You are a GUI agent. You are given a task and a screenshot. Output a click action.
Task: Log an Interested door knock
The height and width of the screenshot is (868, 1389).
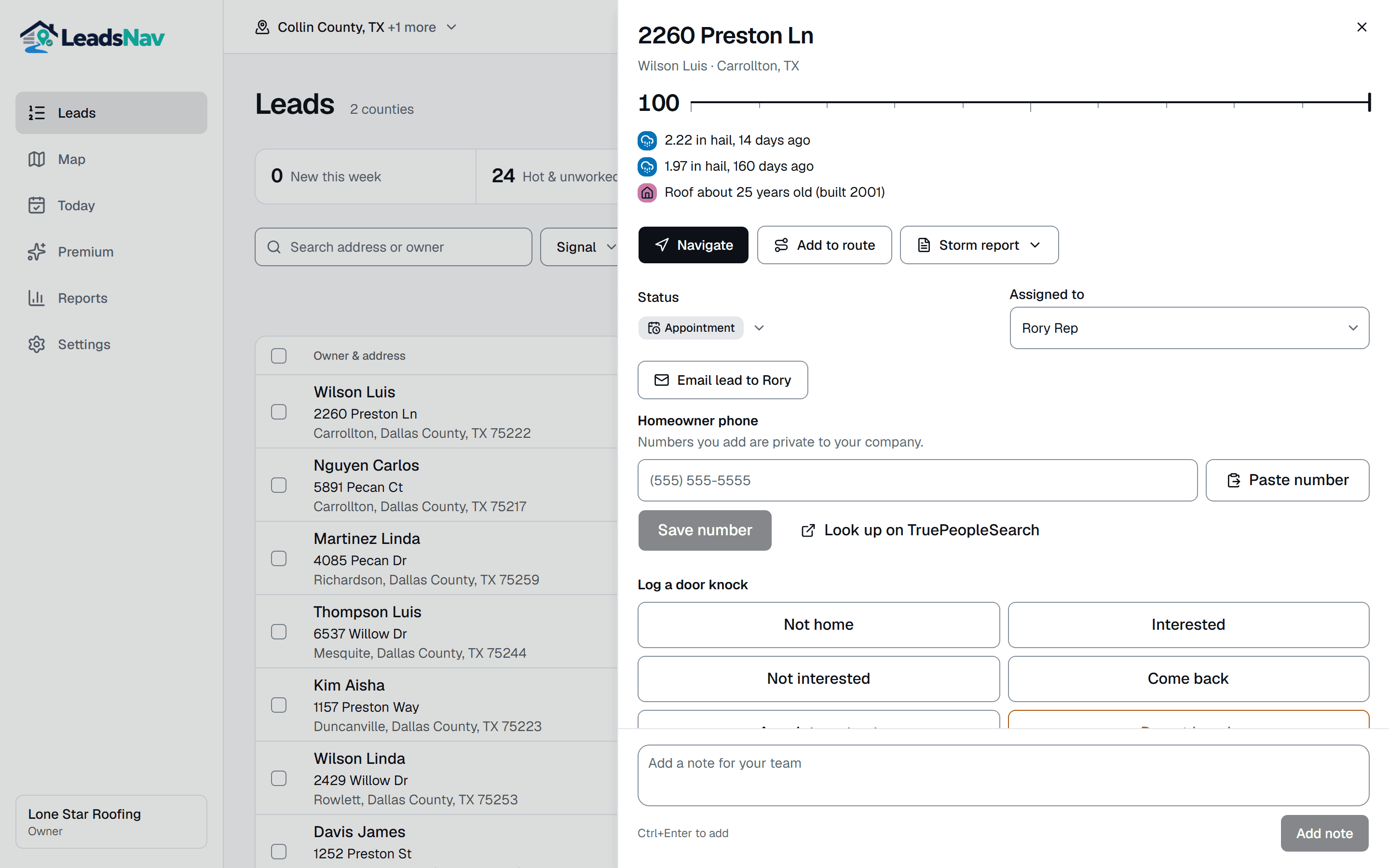(1188, 624)
